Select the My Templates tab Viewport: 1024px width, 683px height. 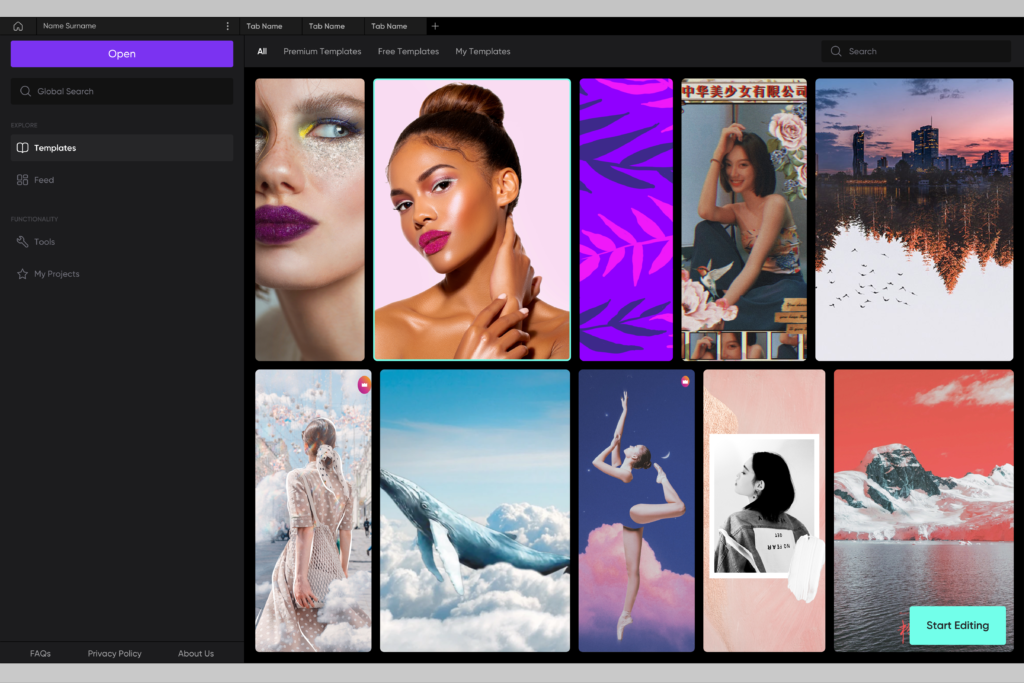point(483,51)
